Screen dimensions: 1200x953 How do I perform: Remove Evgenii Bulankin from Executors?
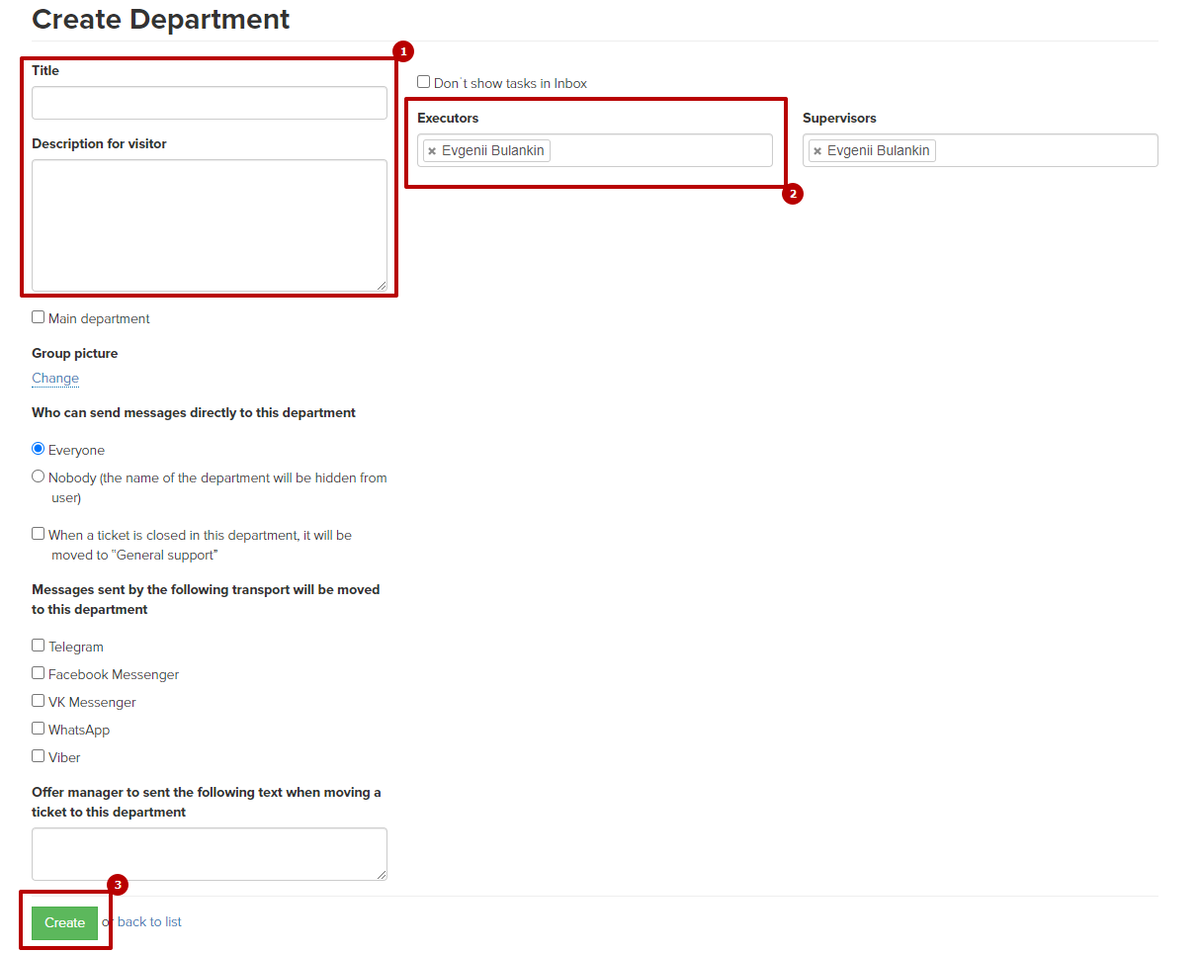432,151
